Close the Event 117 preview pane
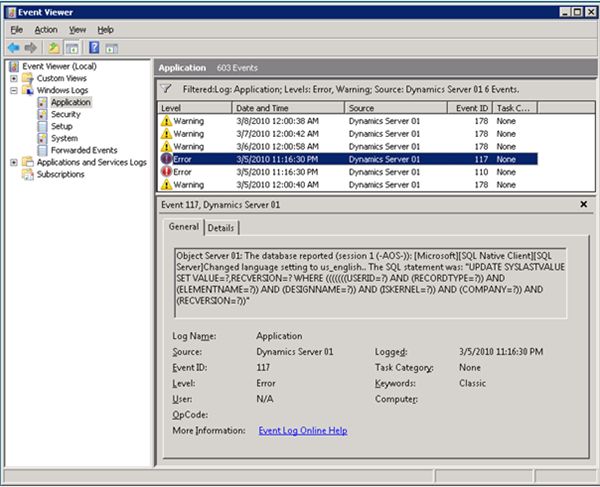This screenshot has height=487, width=600. click(584, 204)
